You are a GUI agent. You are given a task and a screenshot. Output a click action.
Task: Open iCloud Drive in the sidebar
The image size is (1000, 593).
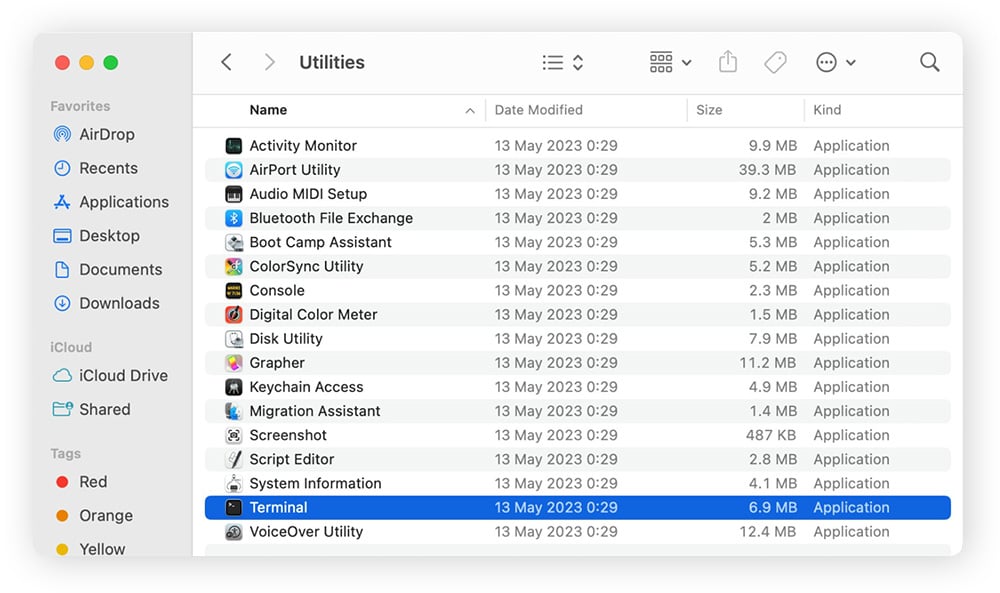tap(110, 376)
